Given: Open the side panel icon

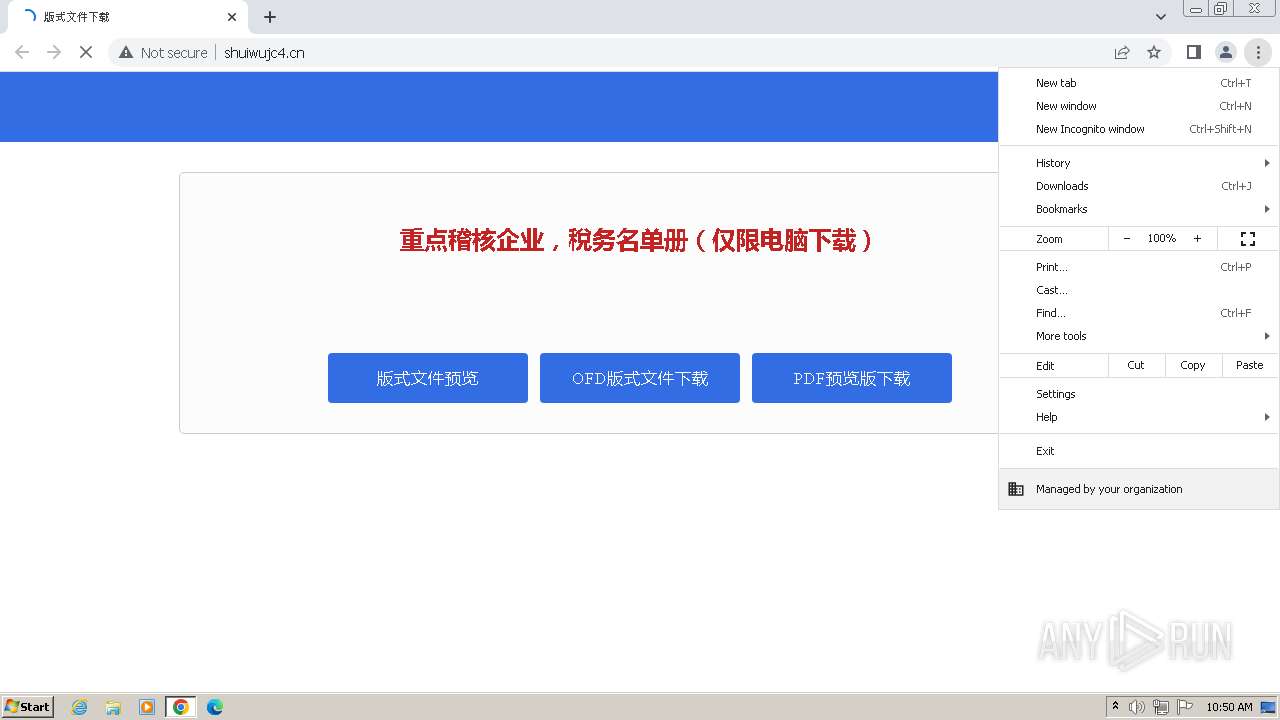Looking at the screenshot, I should [1193, 52].
